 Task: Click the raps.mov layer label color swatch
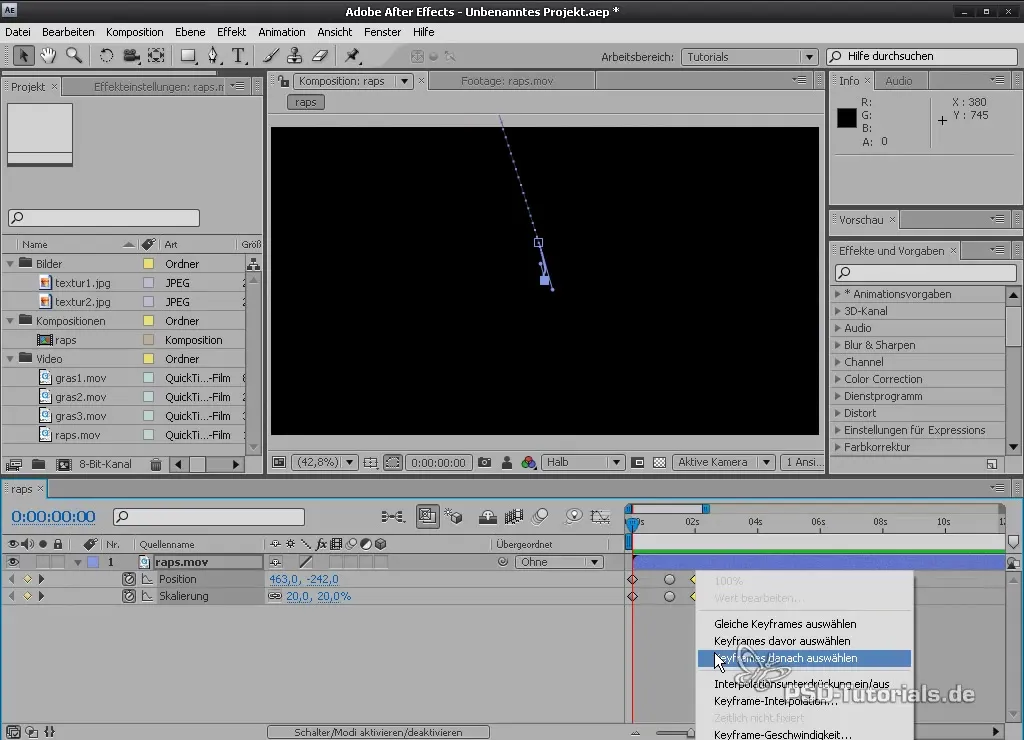93,562
